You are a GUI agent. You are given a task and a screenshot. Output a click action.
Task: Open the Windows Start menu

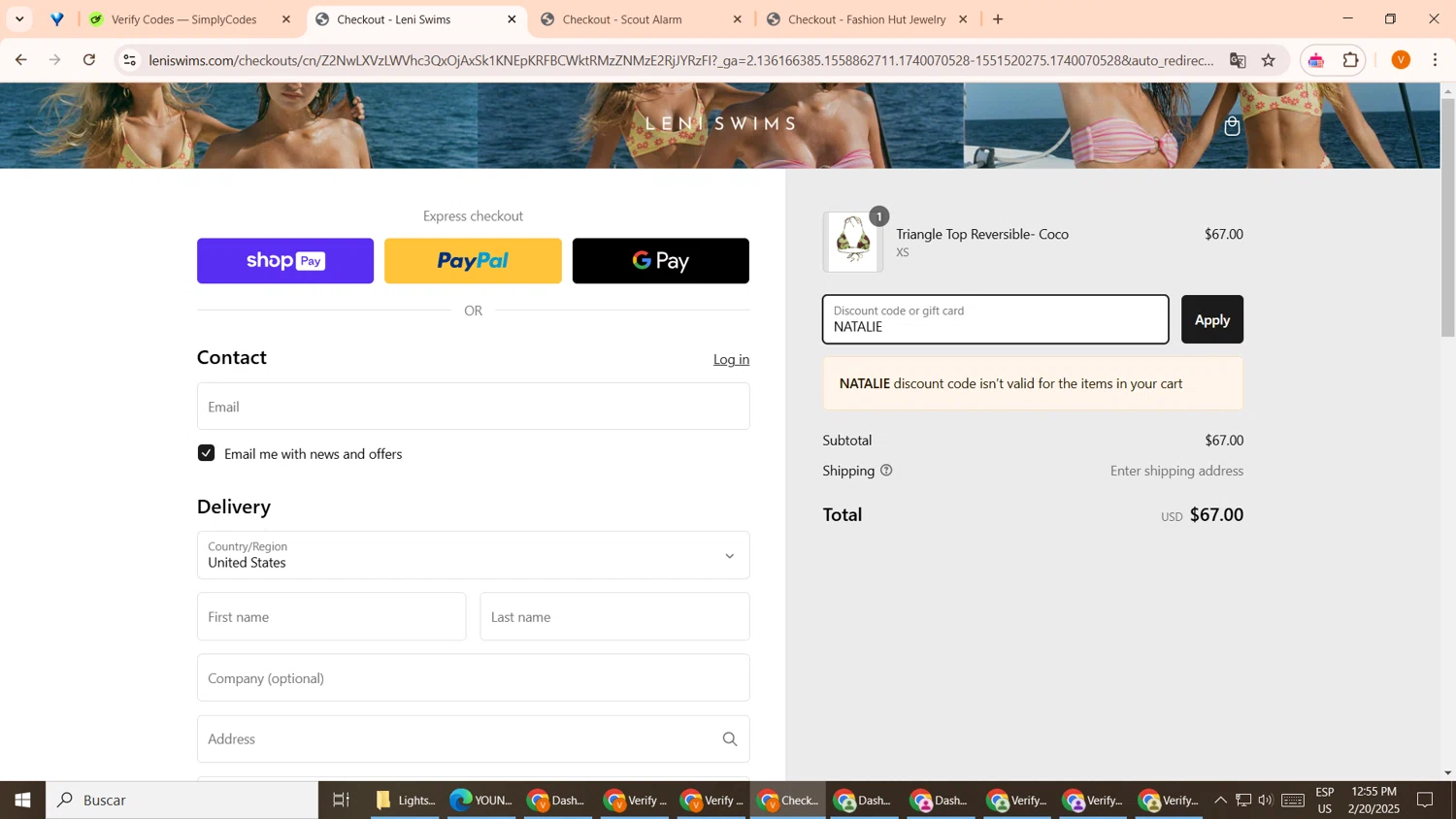(x=22, y=801)
